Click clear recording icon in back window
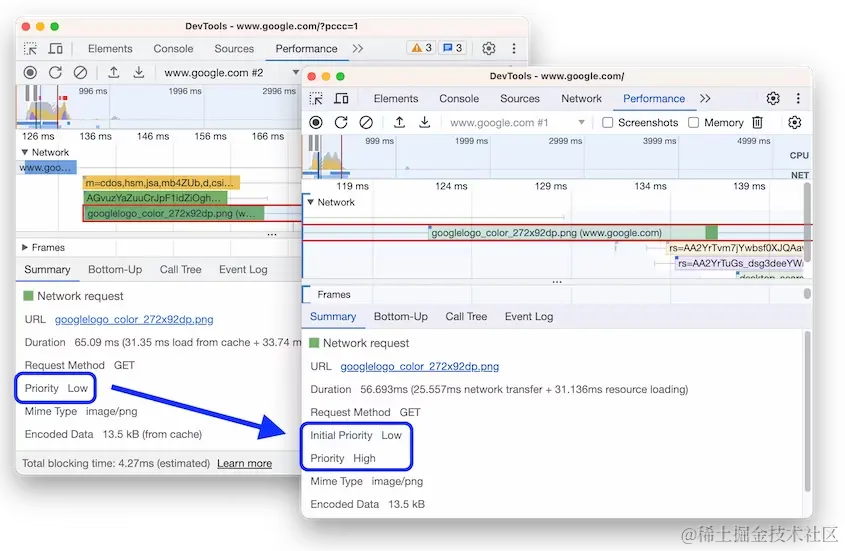The width and height of the screenshot is (845, 551). pos(80,72)
